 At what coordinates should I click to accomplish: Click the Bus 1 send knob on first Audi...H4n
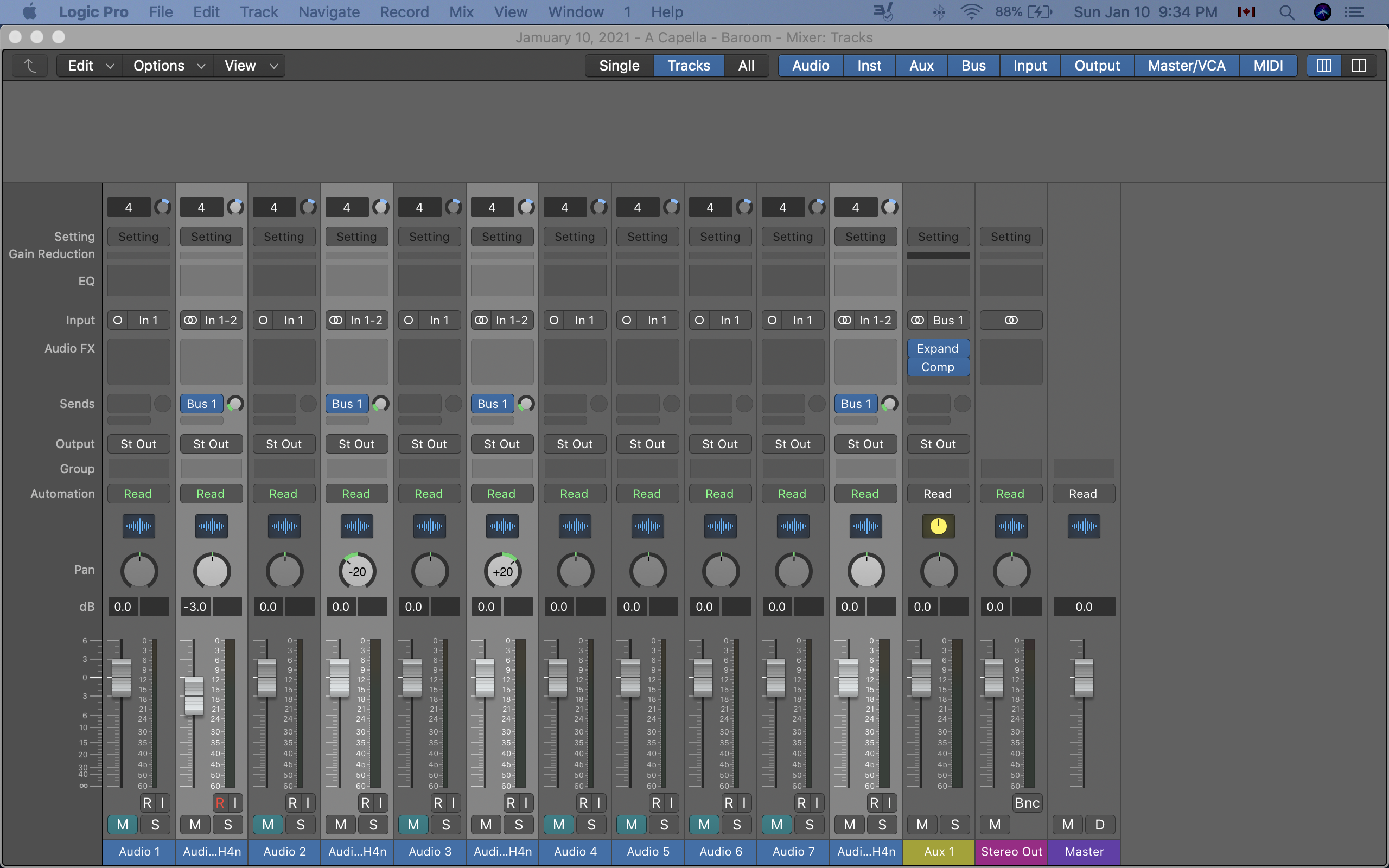tap(235, 404)
